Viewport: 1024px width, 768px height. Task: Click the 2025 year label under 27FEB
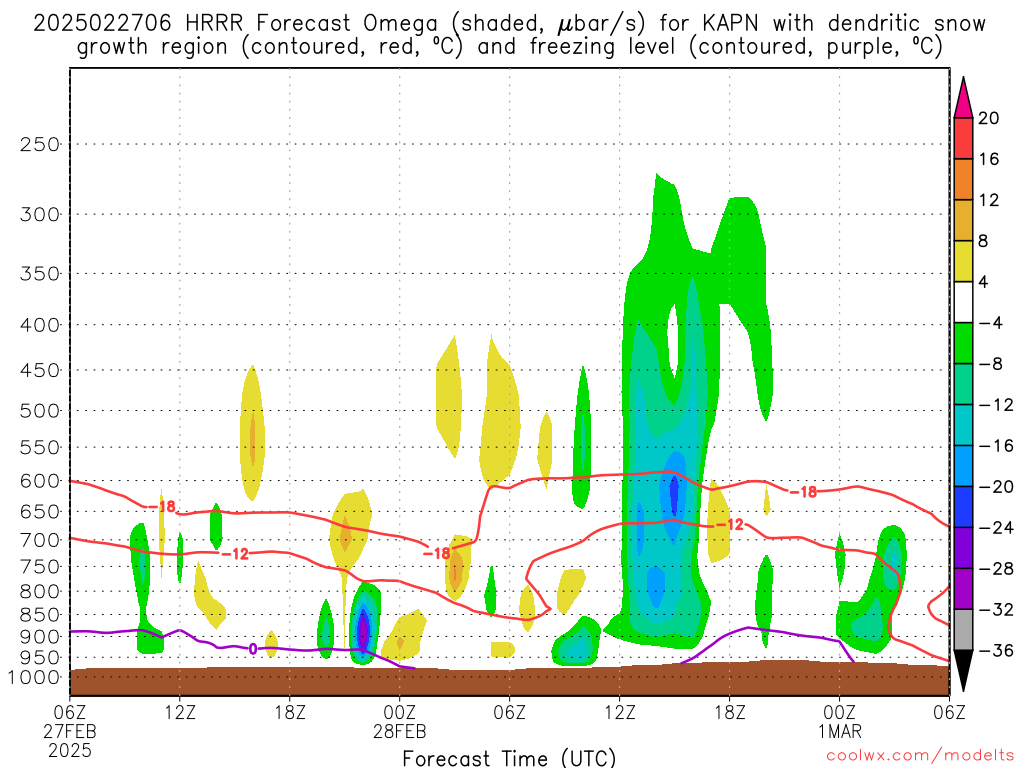70,751
